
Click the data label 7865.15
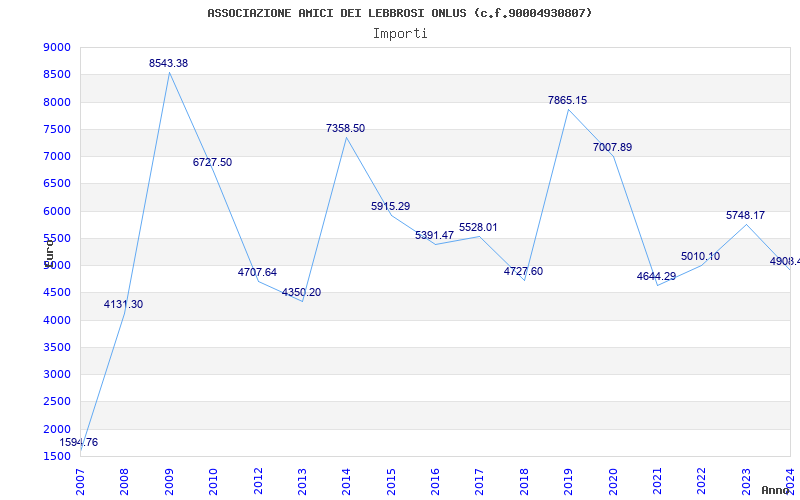[x=567, y=101]
